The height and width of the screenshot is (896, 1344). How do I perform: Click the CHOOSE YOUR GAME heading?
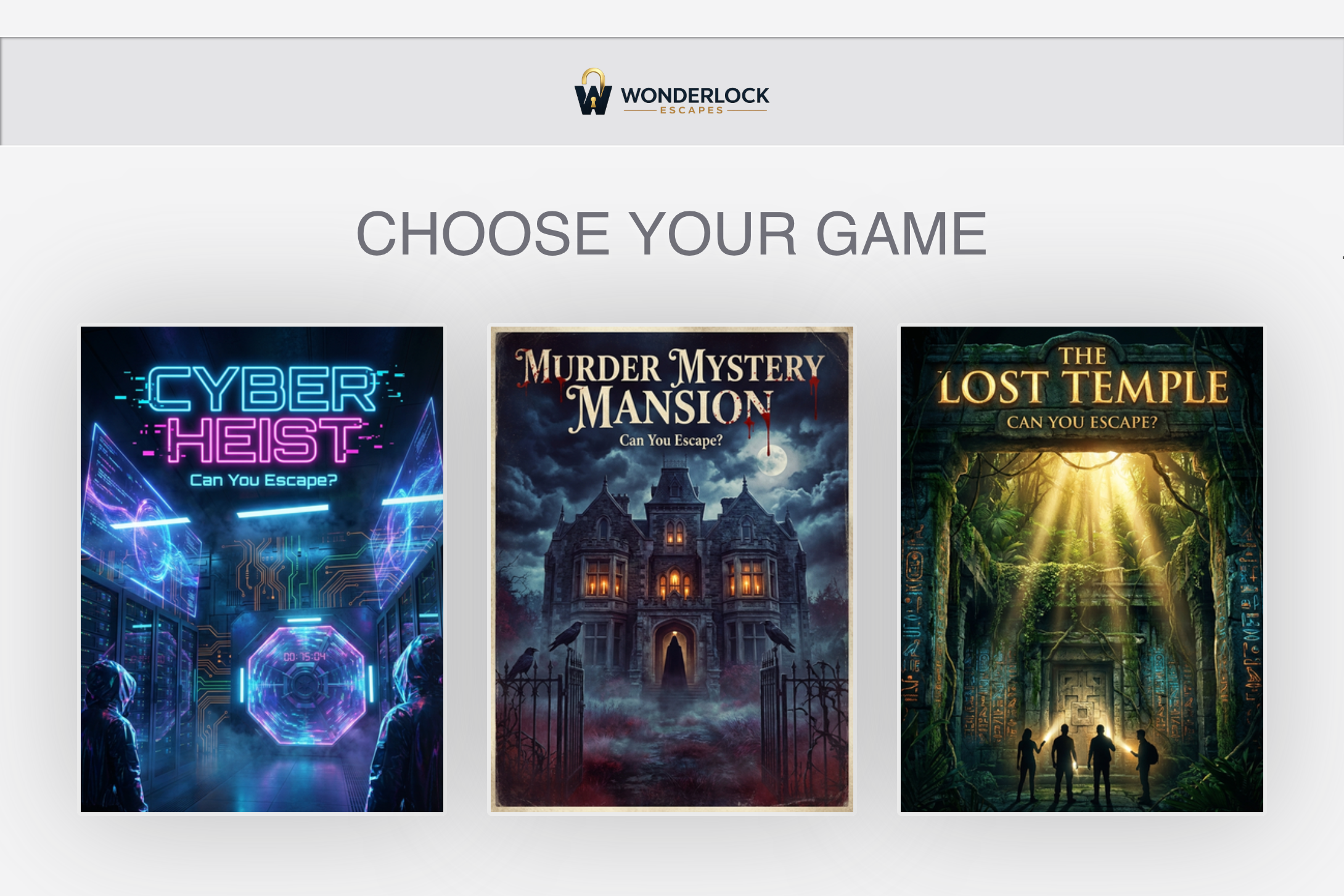(x=672, y=234)
